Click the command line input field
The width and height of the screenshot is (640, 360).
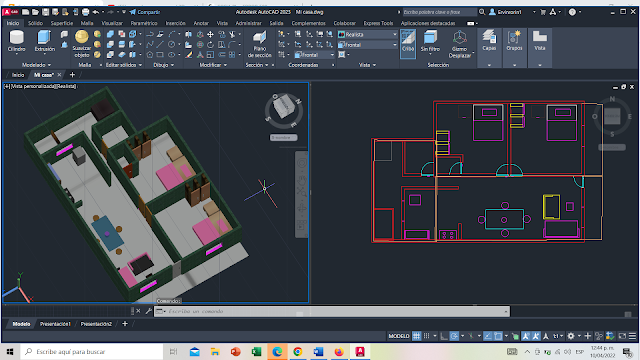pos(332,311)
